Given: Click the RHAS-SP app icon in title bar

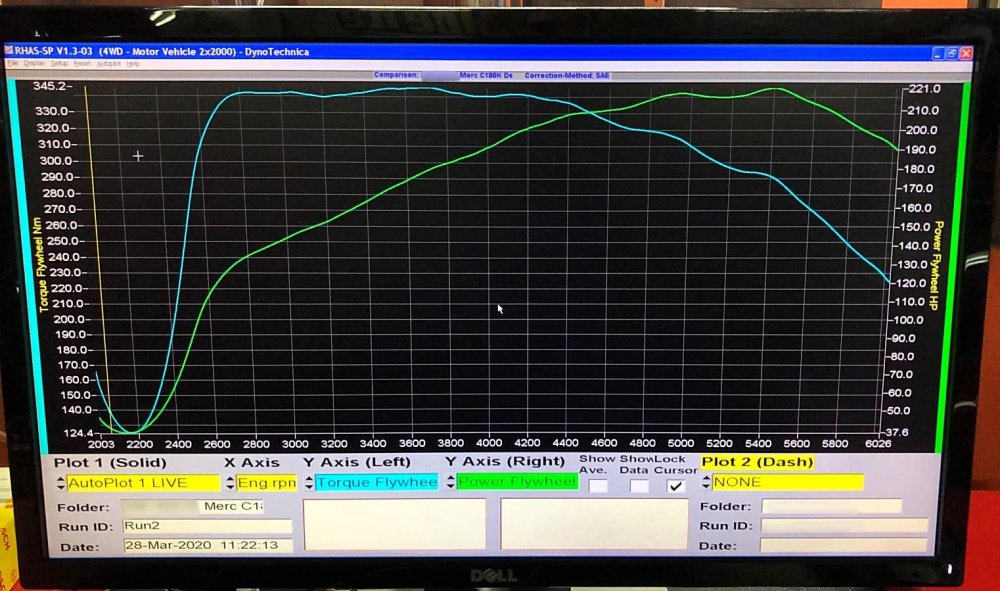Looking at the screenshot, I should coord(9,50).
